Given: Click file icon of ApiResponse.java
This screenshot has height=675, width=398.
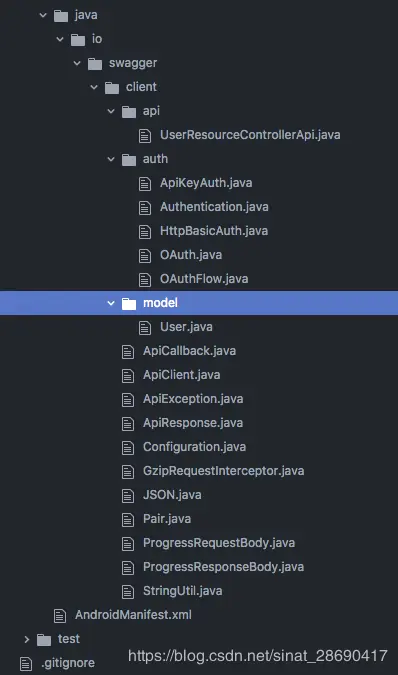Looking at the screenshot, I should pyautogui.click(x=128, y=424).
